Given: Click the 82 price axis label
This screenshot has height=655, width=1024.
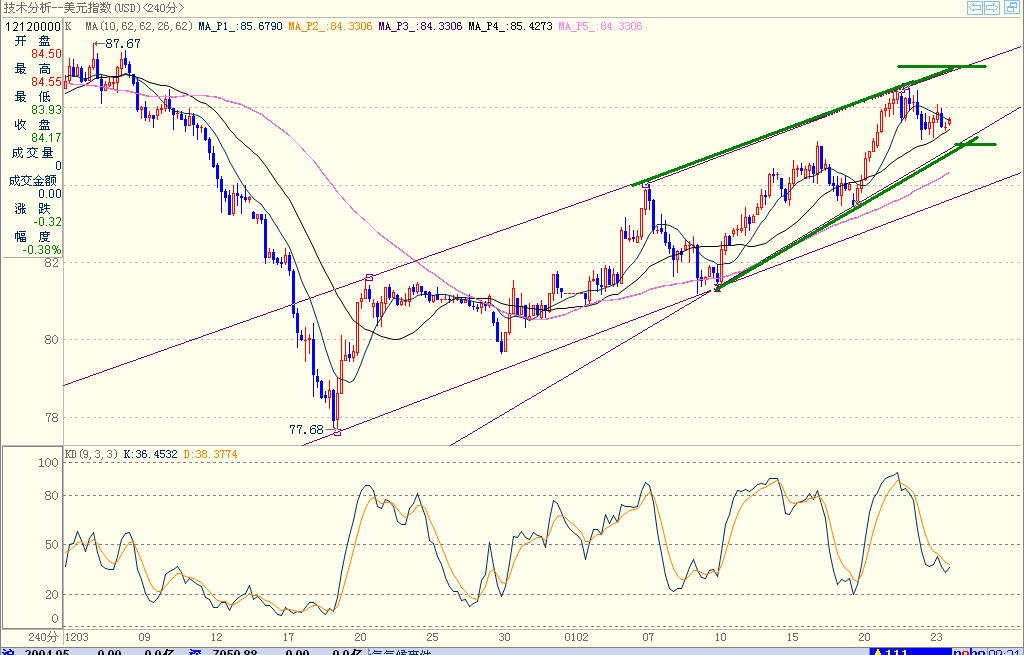Looking at the screenshot, I should (x=52, y=263).
